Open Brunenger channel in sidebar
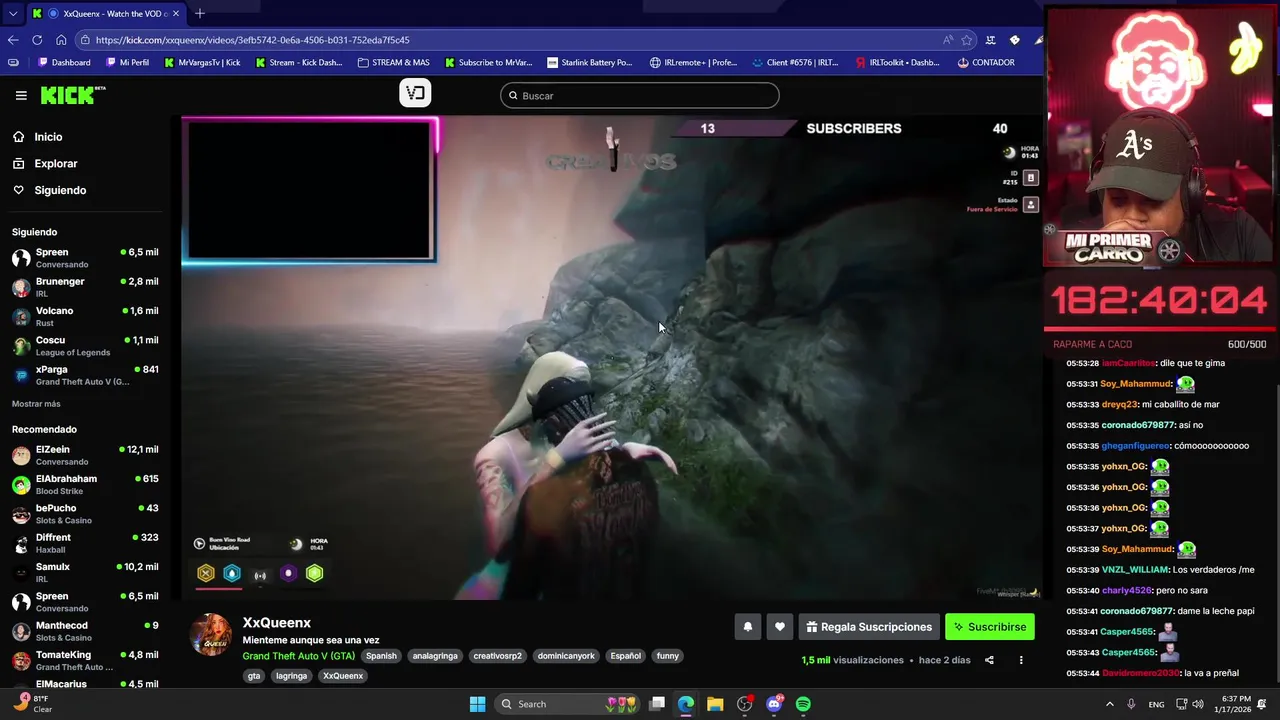The height and width of the screenshot is (720, 1280). 85,287
